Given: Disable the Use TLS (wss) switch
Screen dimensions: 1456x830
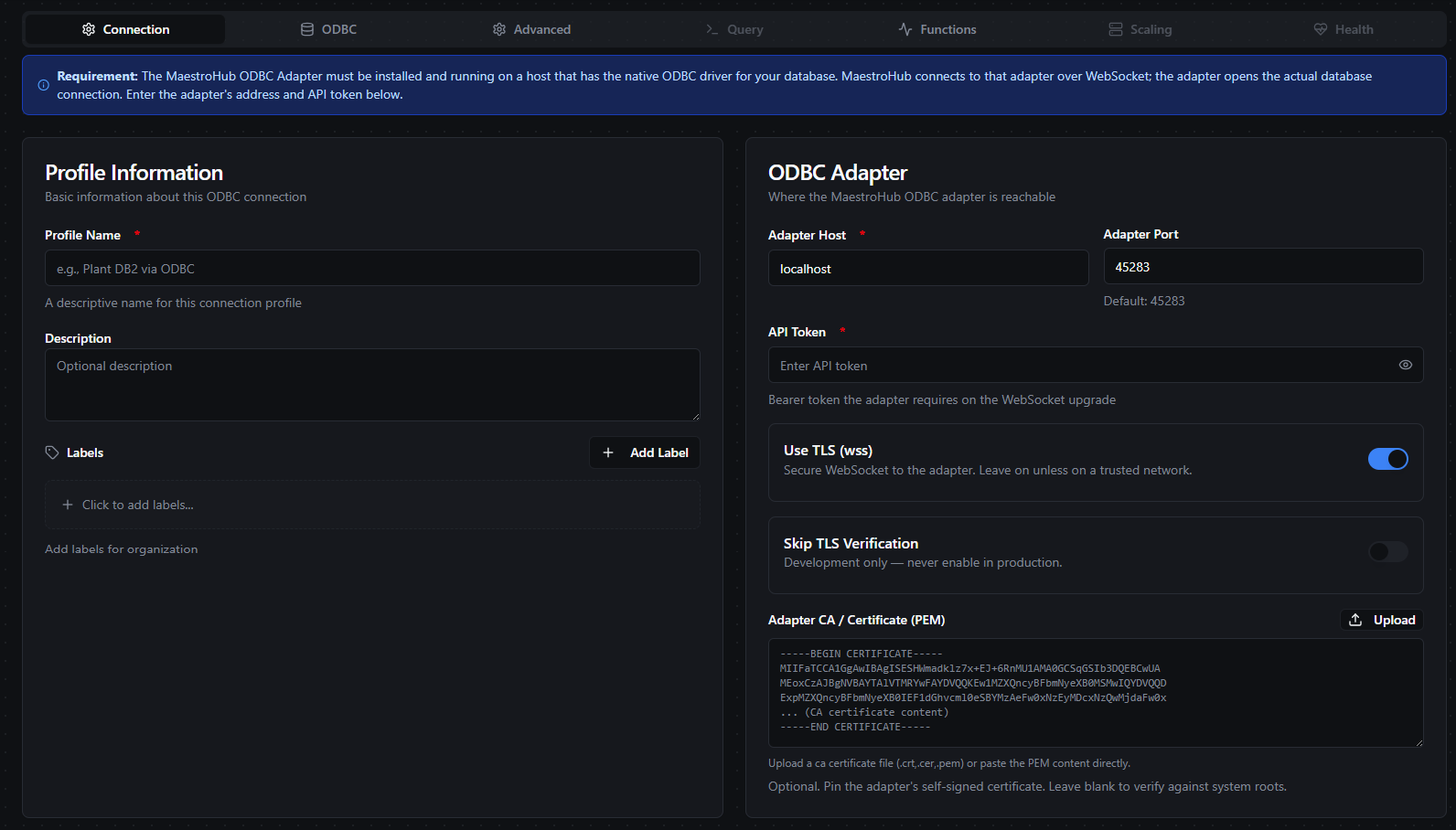Looking at the screenshot, I should tap(1388, 459).
